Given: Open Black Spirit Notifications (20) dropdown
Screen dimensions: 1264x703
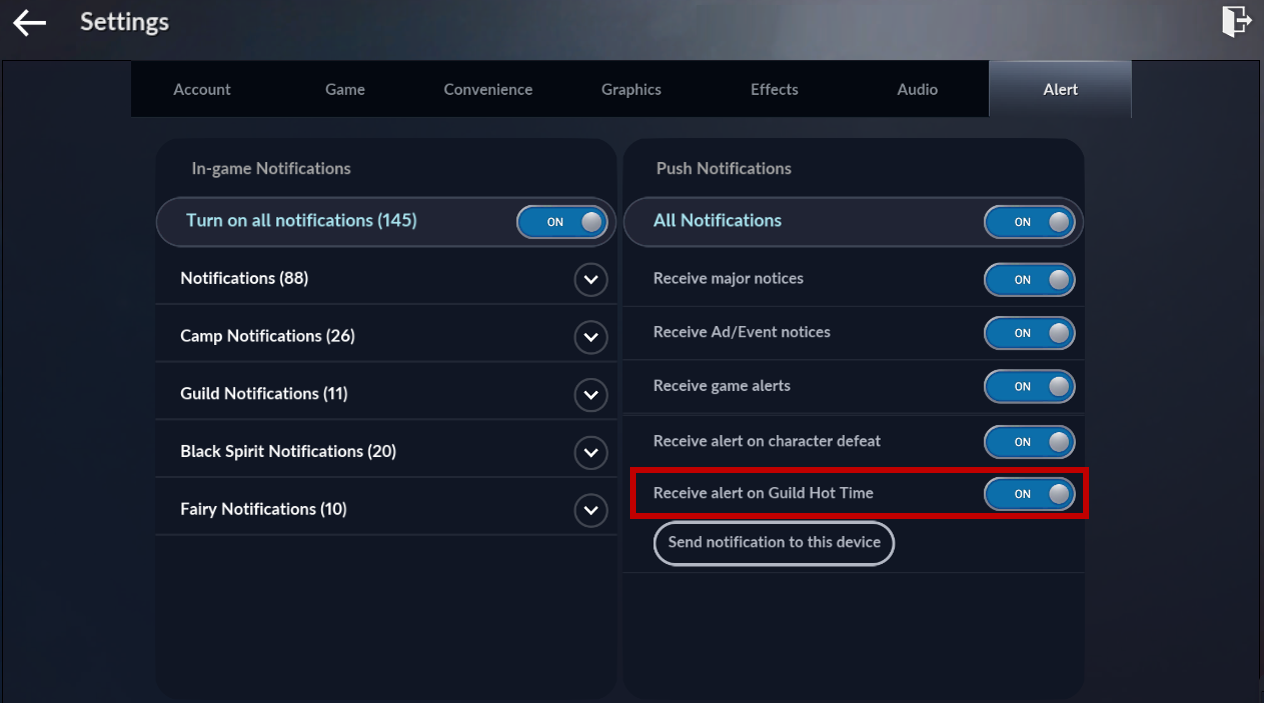Looking at the screenshot, I should pos(590,453).
